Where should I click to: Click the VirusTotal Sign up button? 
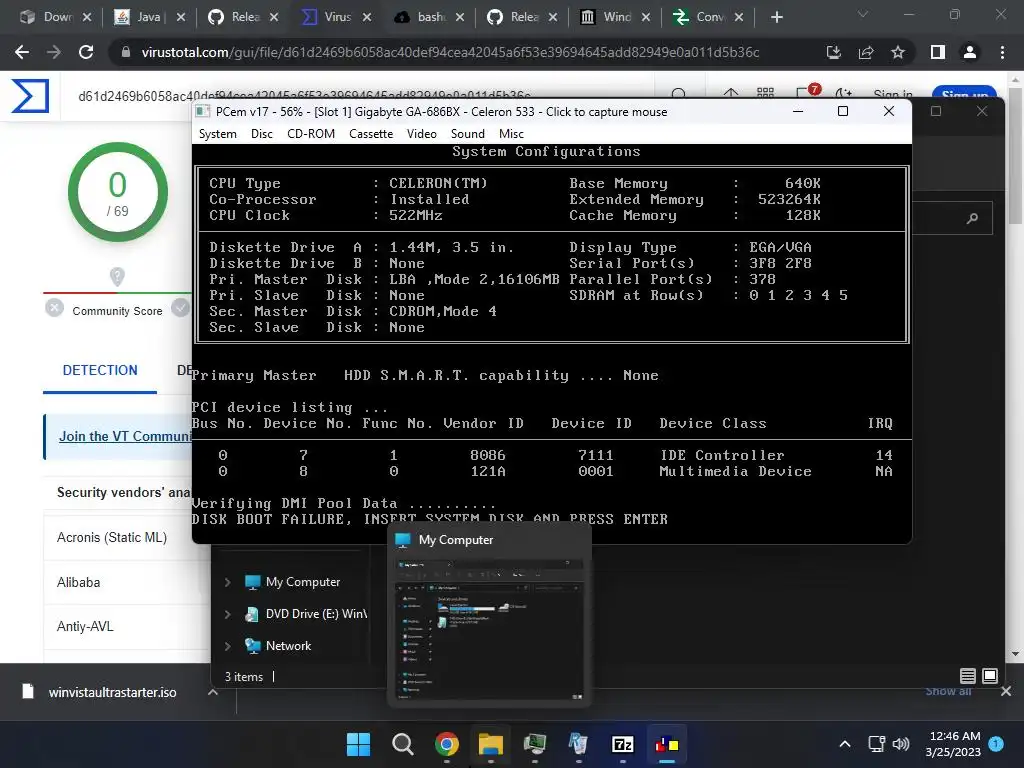[965, 95]
